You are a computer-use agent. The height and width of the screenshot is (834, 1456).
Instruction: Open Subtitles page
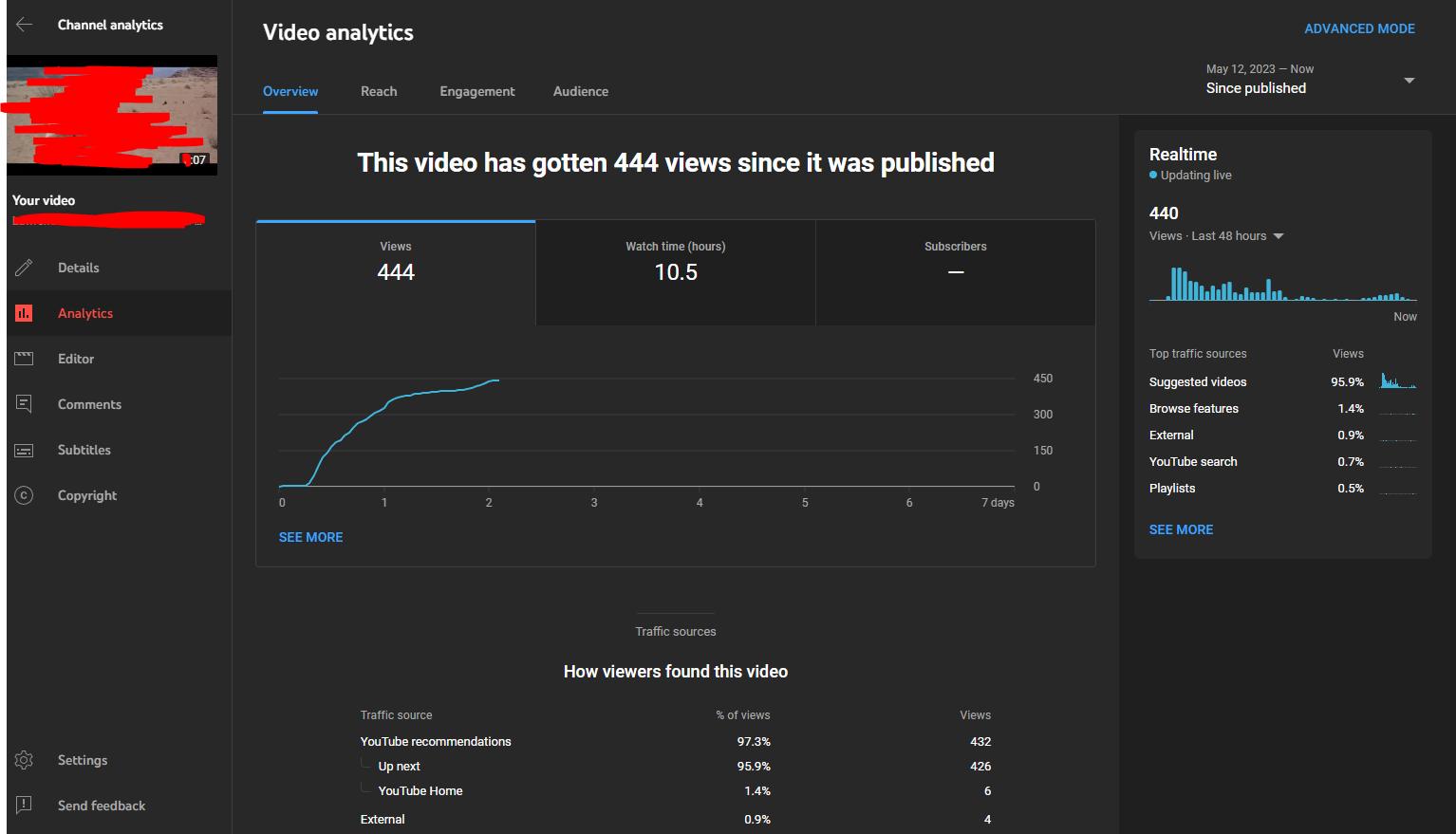[120, 450]
